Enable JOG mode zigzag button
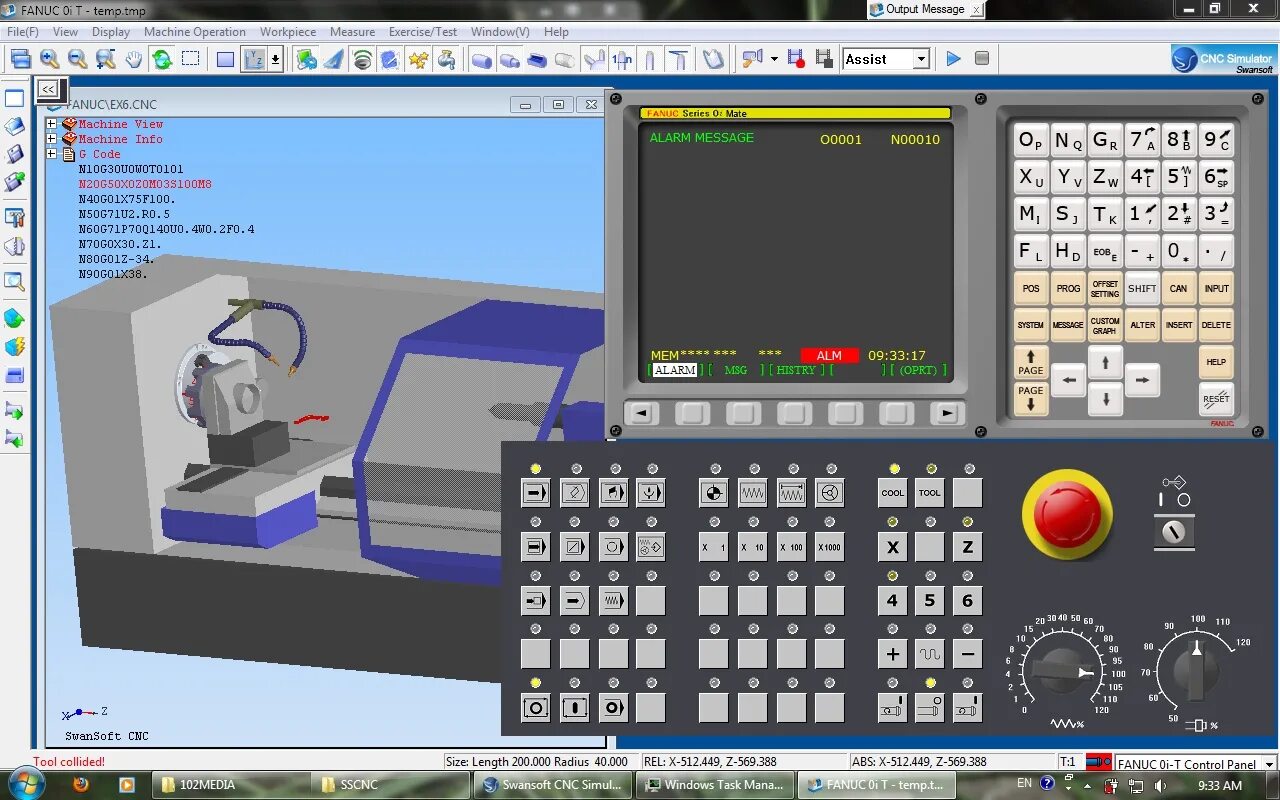 point(752,492)
